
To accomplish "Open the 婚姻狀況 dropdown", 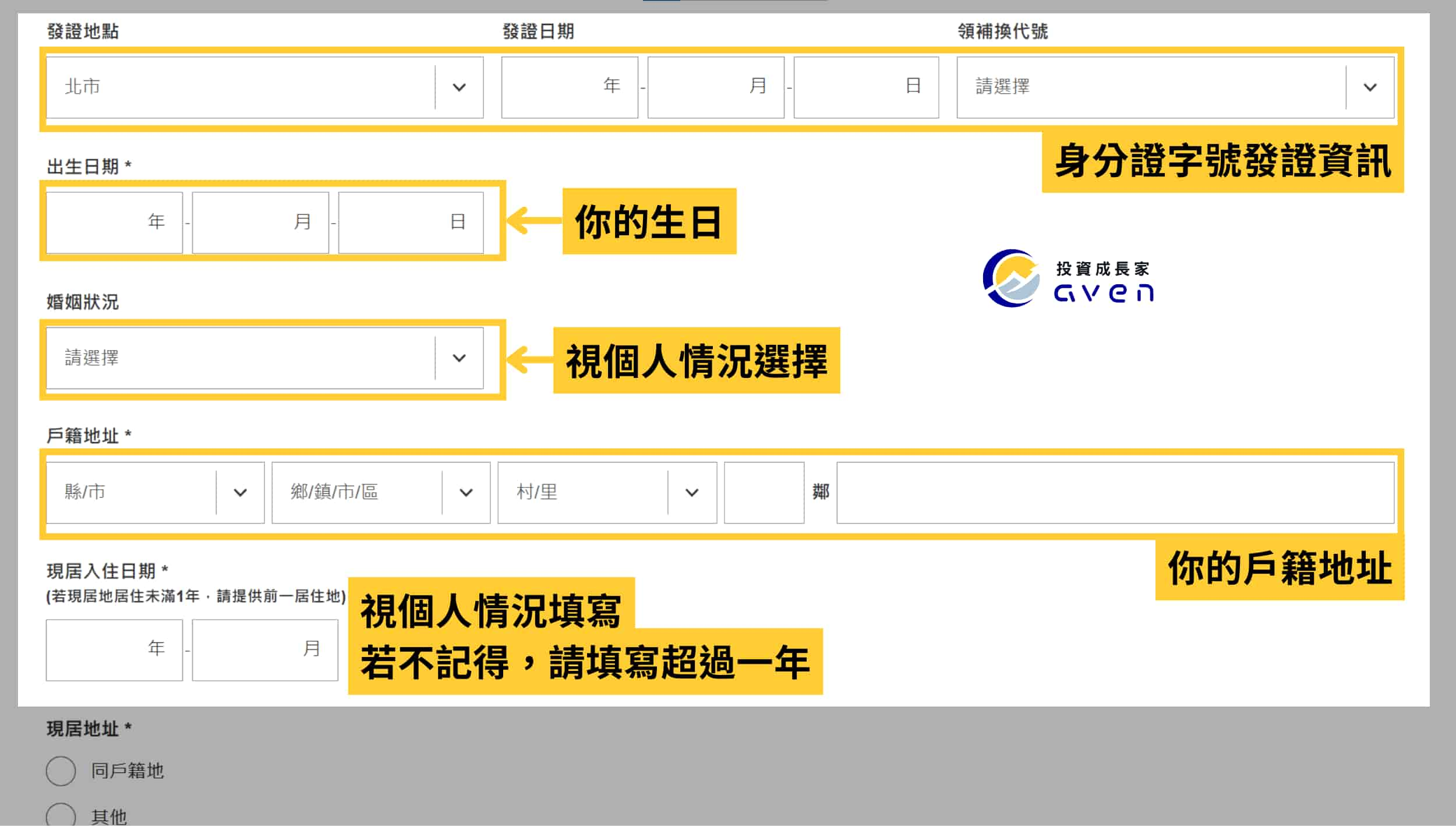I will click(264, 358).
